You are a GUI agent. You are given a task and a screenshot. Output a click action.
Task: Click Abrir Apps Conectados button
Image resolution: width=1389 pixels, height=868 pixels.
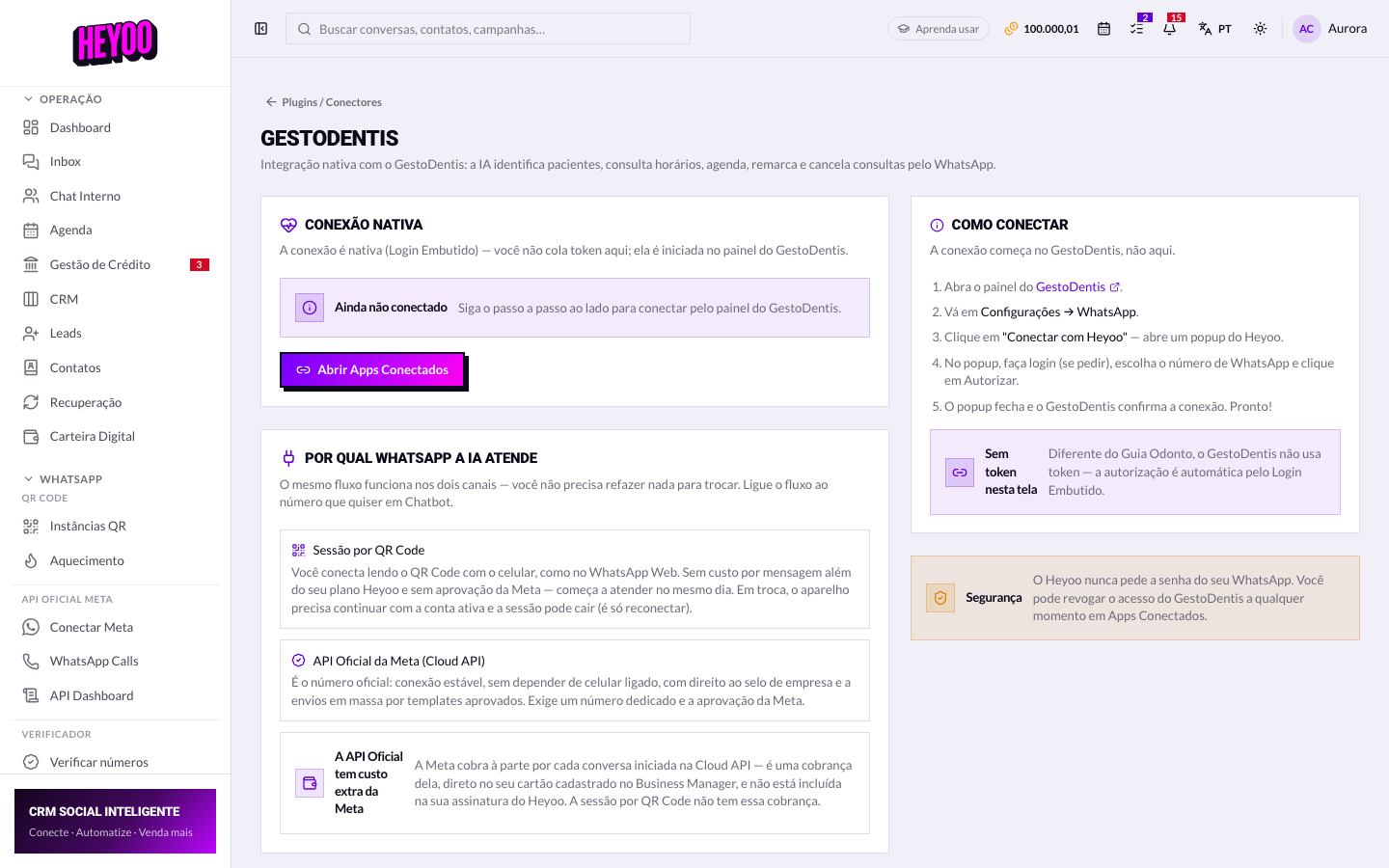click(x=372, y=369)
